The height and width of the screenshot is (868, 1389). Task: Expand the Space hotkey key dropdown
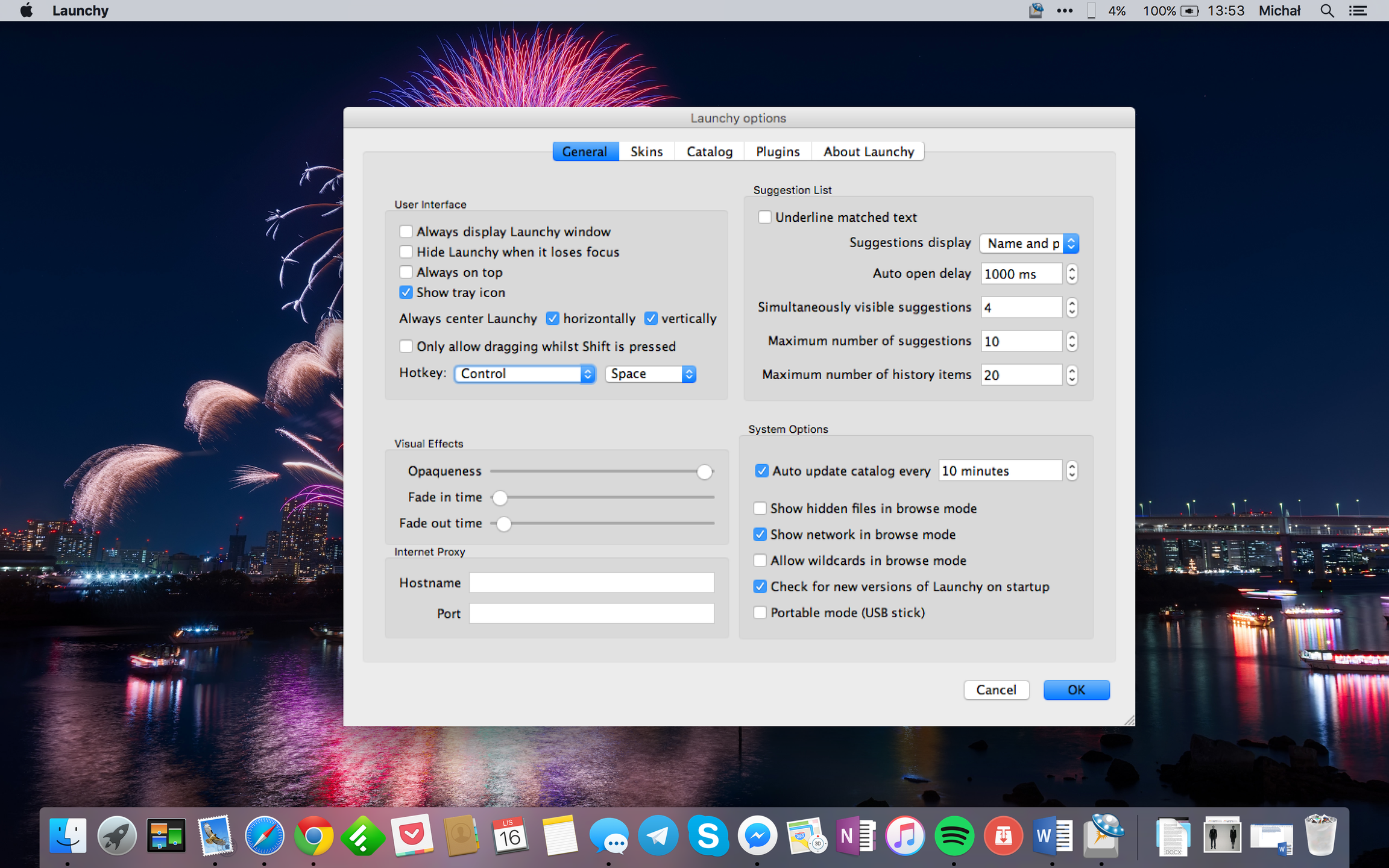[x=650, y=374]
